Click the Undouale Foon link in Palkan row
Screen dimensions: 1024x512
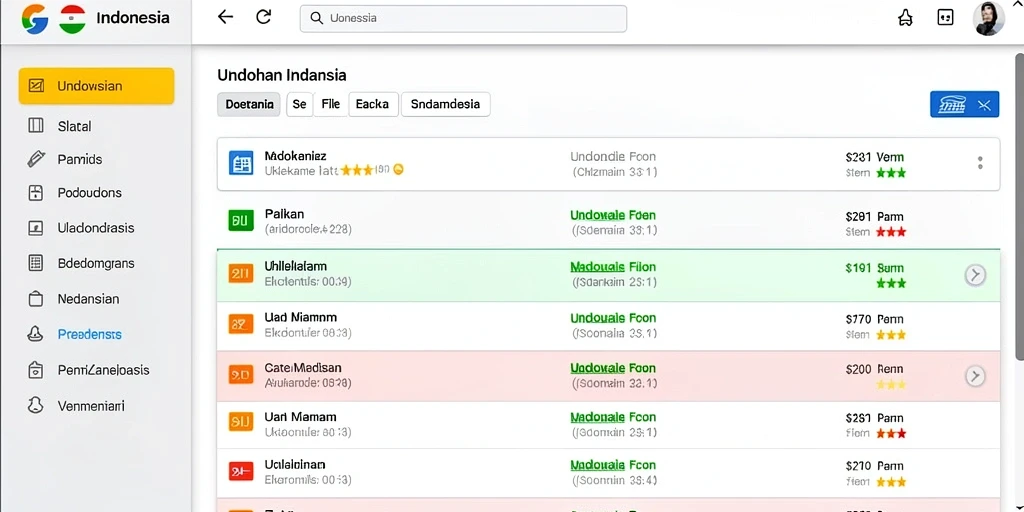(613, 215)
